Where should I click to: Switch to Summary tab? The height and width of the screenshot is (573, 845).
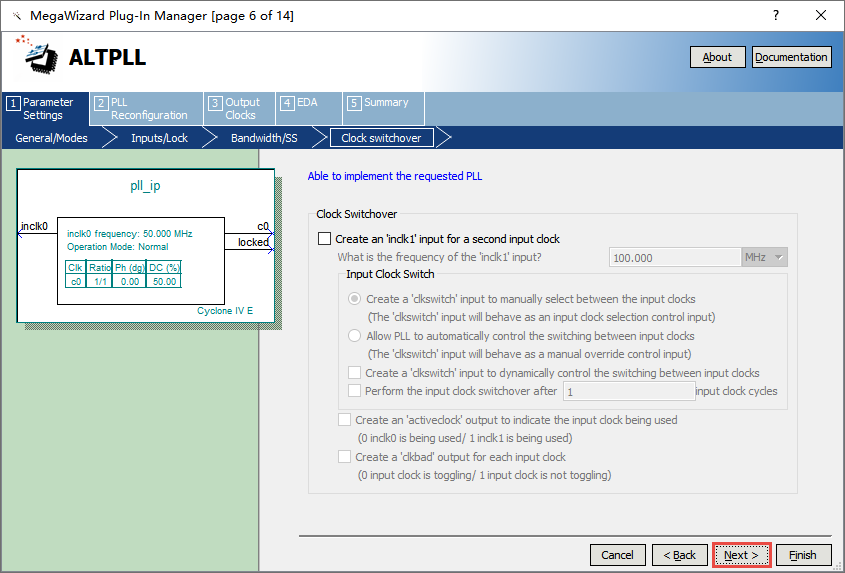point(383,108)
